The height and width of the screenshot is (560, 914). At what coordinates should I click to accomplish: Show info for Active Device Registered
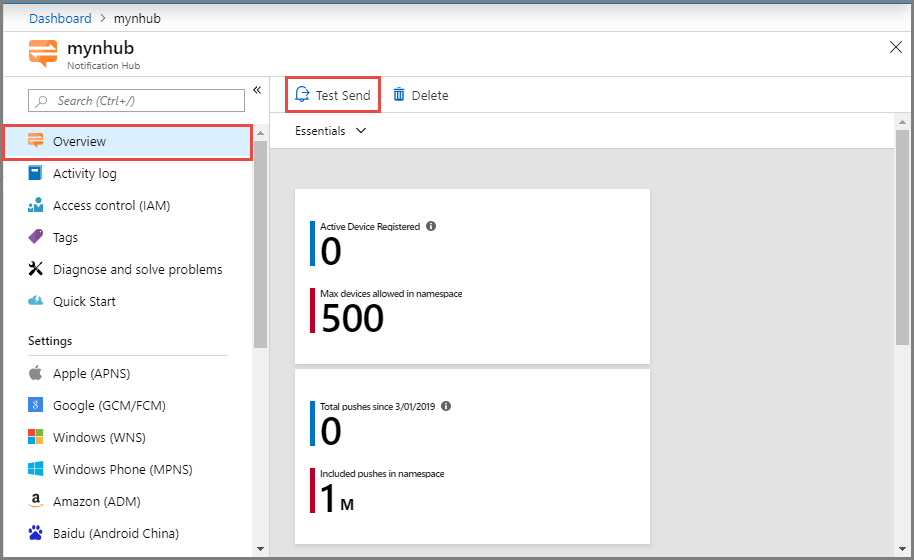click(x=431, y=226)
